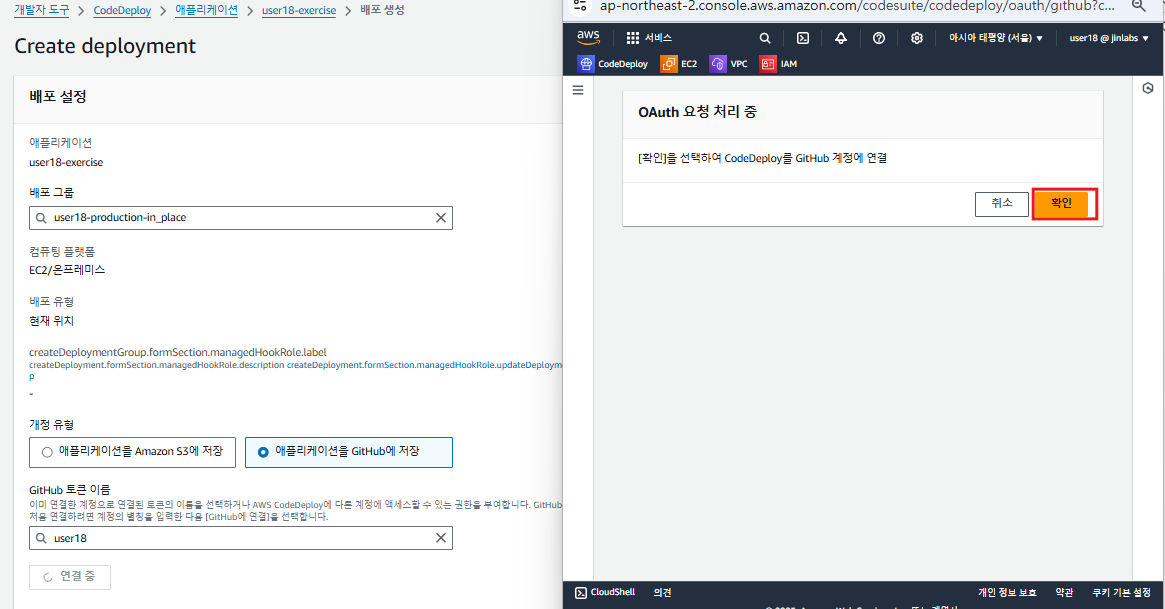The image size is (1165, 609).
Task: Click the 연결 중 connecting button
Action: pos(70,577)
